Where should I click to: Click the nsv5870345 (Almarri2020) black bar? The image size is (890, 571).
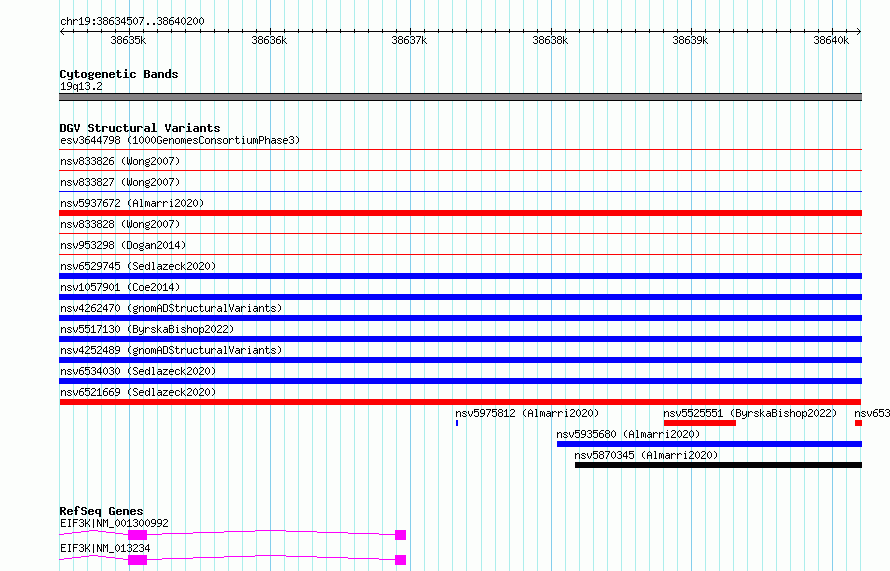(x=719, y=465)
